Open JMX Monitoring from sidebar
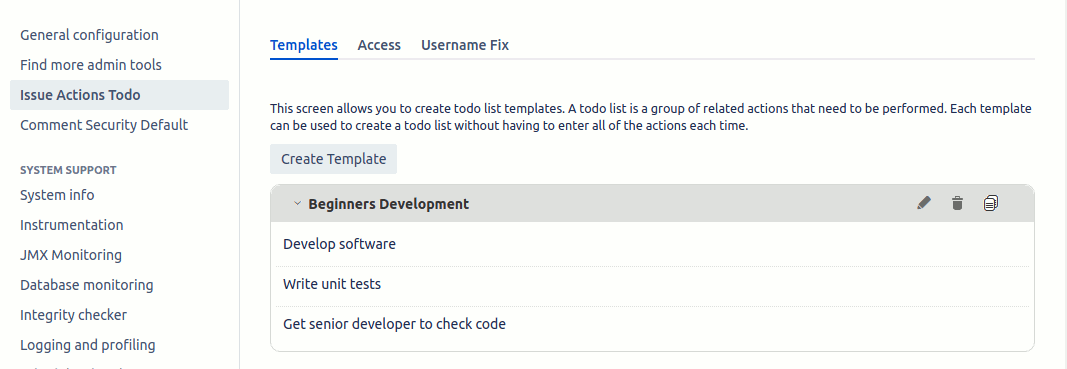 [x=71, y=255]
